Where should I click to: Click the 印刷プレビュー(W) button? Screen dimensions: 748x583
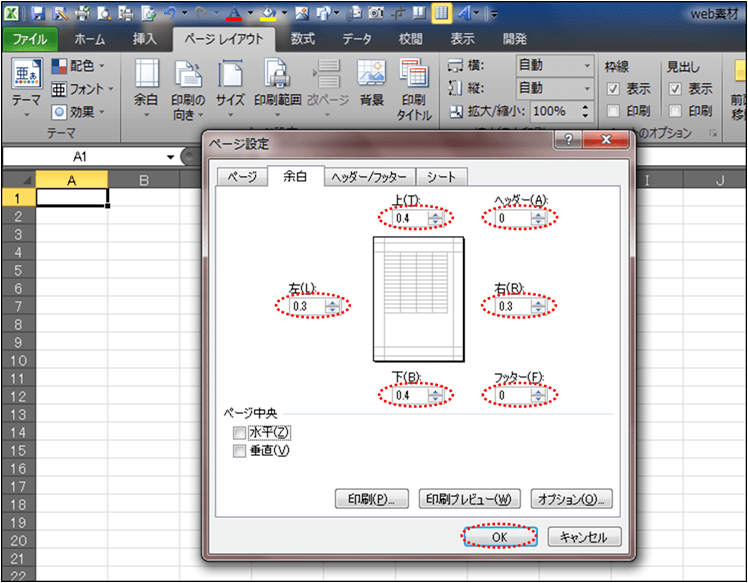click(469, 499)
